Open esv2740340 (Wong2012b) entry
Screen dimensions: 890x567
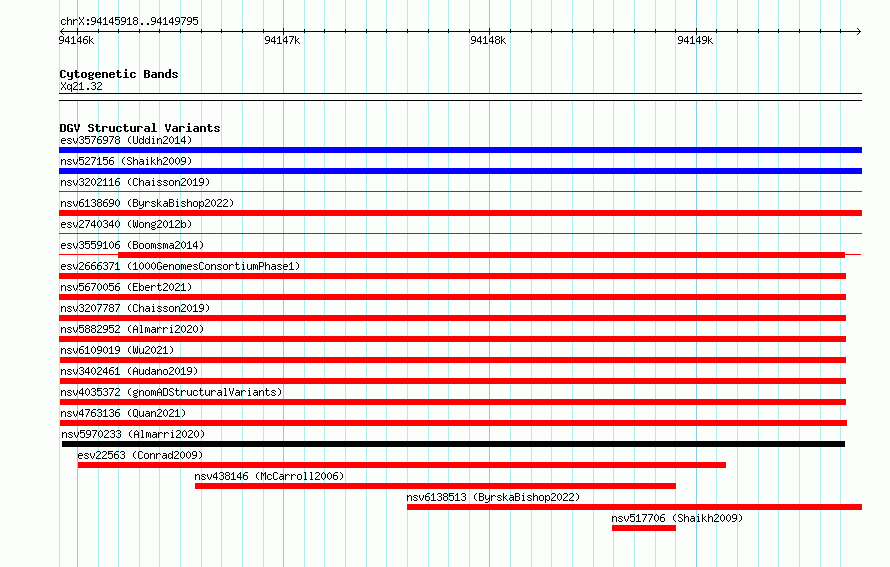pos(126,224)
